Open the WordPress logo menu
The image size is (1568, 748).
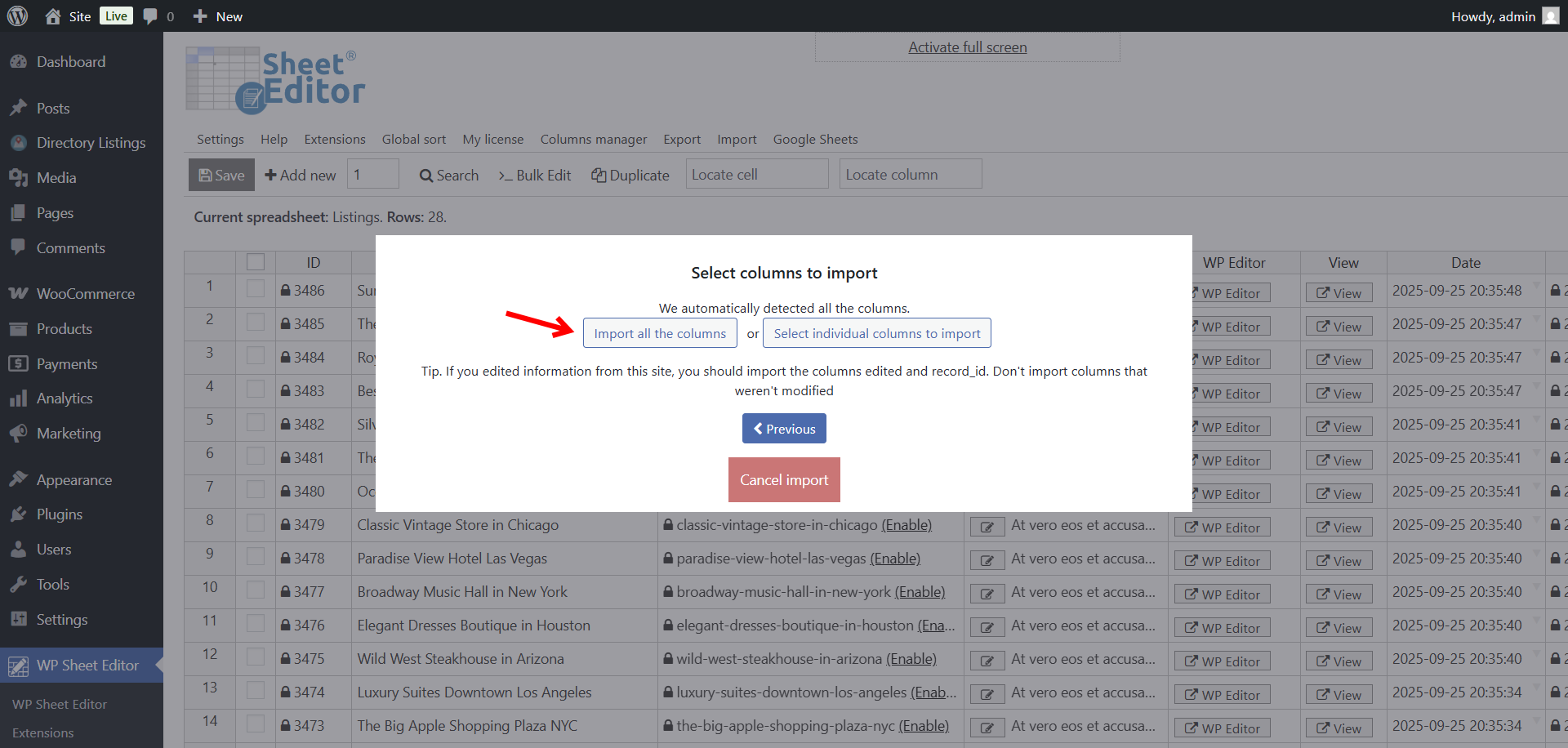17,16
